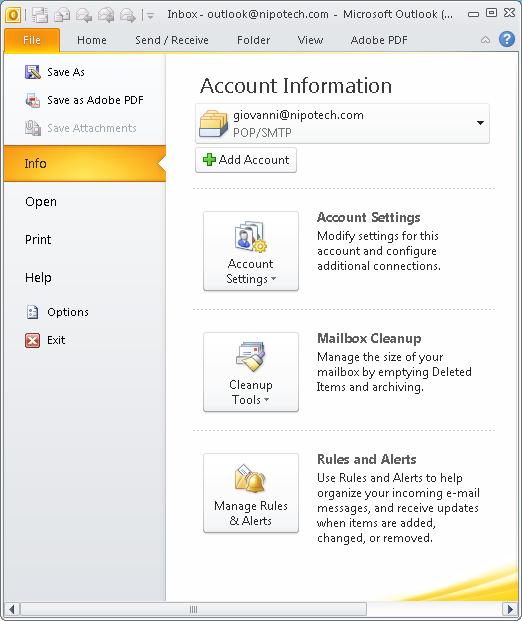Image resolution: width=522 pixels, height=621 pixels.
Task: Click the Send/Receive All Folders quick access icon
Action: 40,15
